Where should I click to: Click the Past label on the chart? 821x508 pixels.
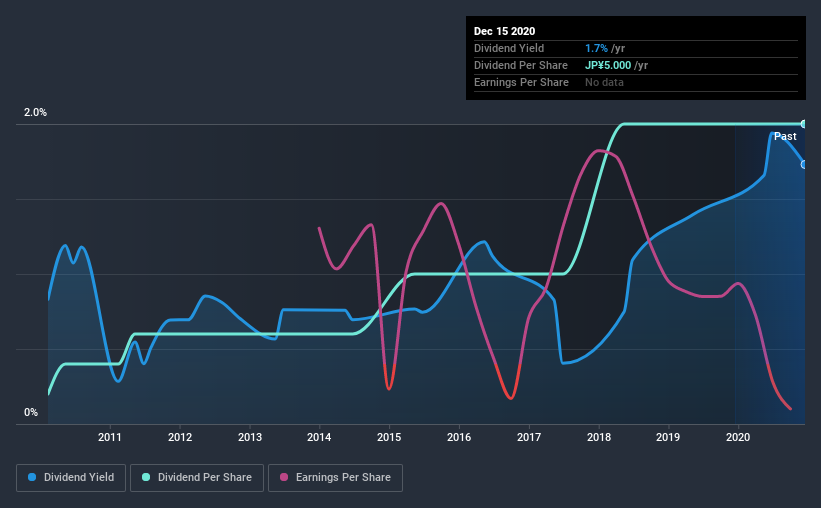[785, 137]
